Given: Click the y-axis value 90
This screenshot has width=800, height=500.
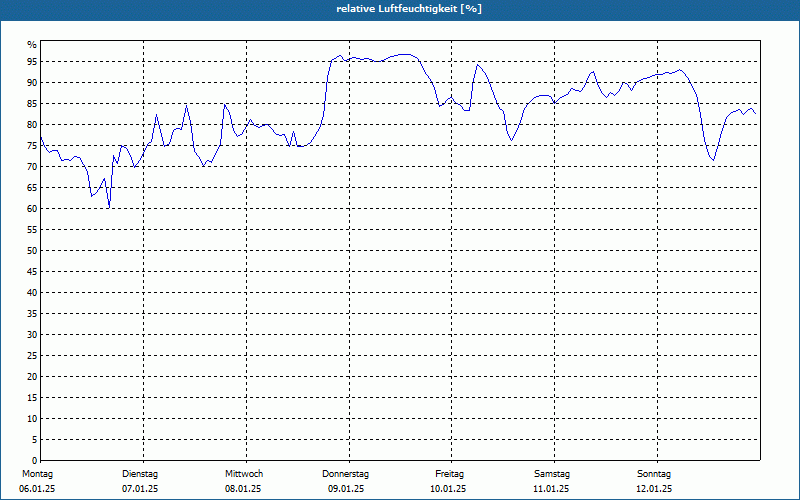Looking at the screenshot, I should coord(32,83).
